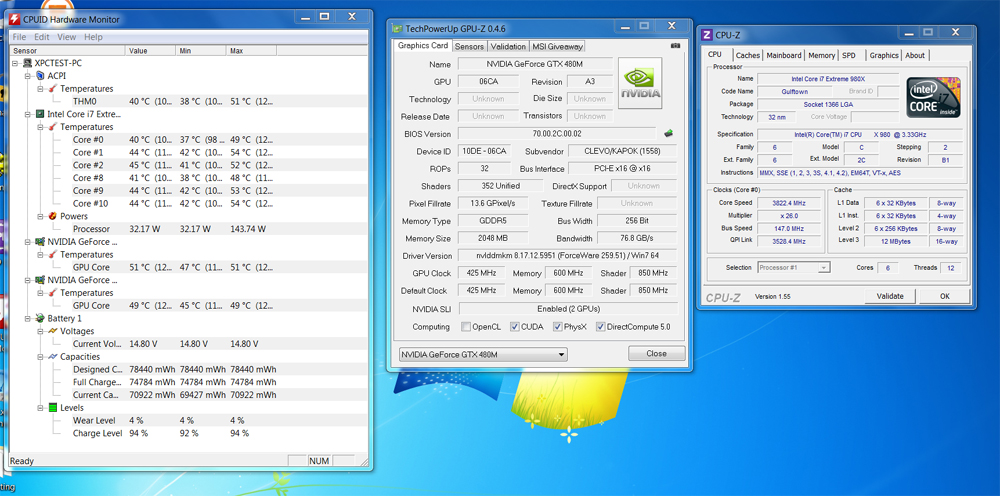
Task: Enable the OpenCL checkbox
Action: [x=466, y=327]
